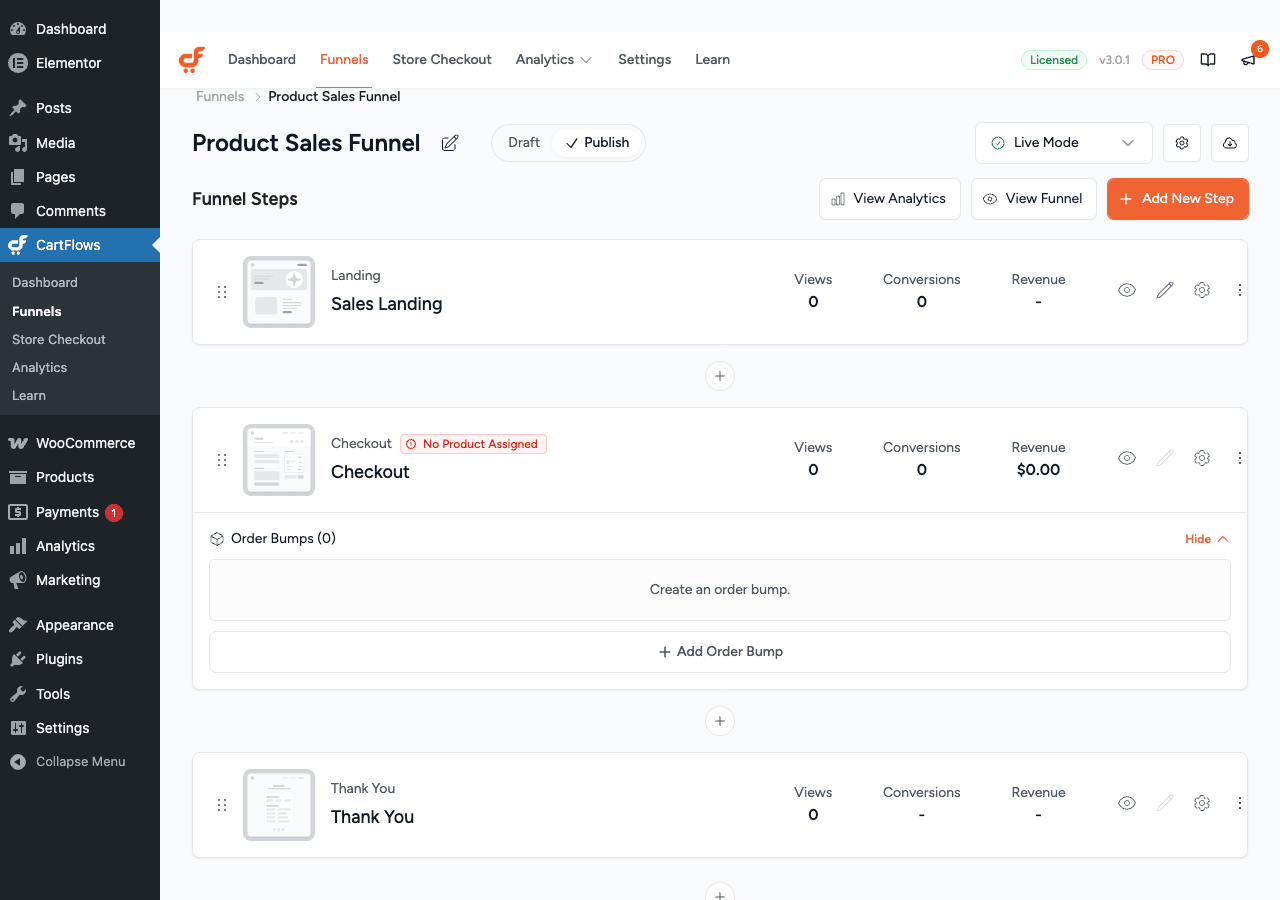Open Learn in CartFlows sidebar submenu
This screenshot has width=1280, height=900.
pos(29,396)
